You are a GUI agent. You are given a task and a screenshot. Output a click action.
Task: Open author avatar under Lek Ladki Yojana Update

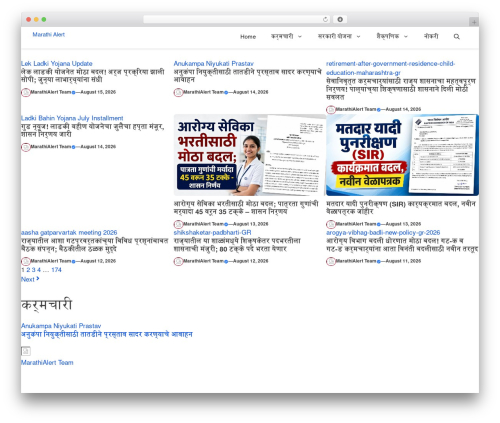[x=26, y=92]
